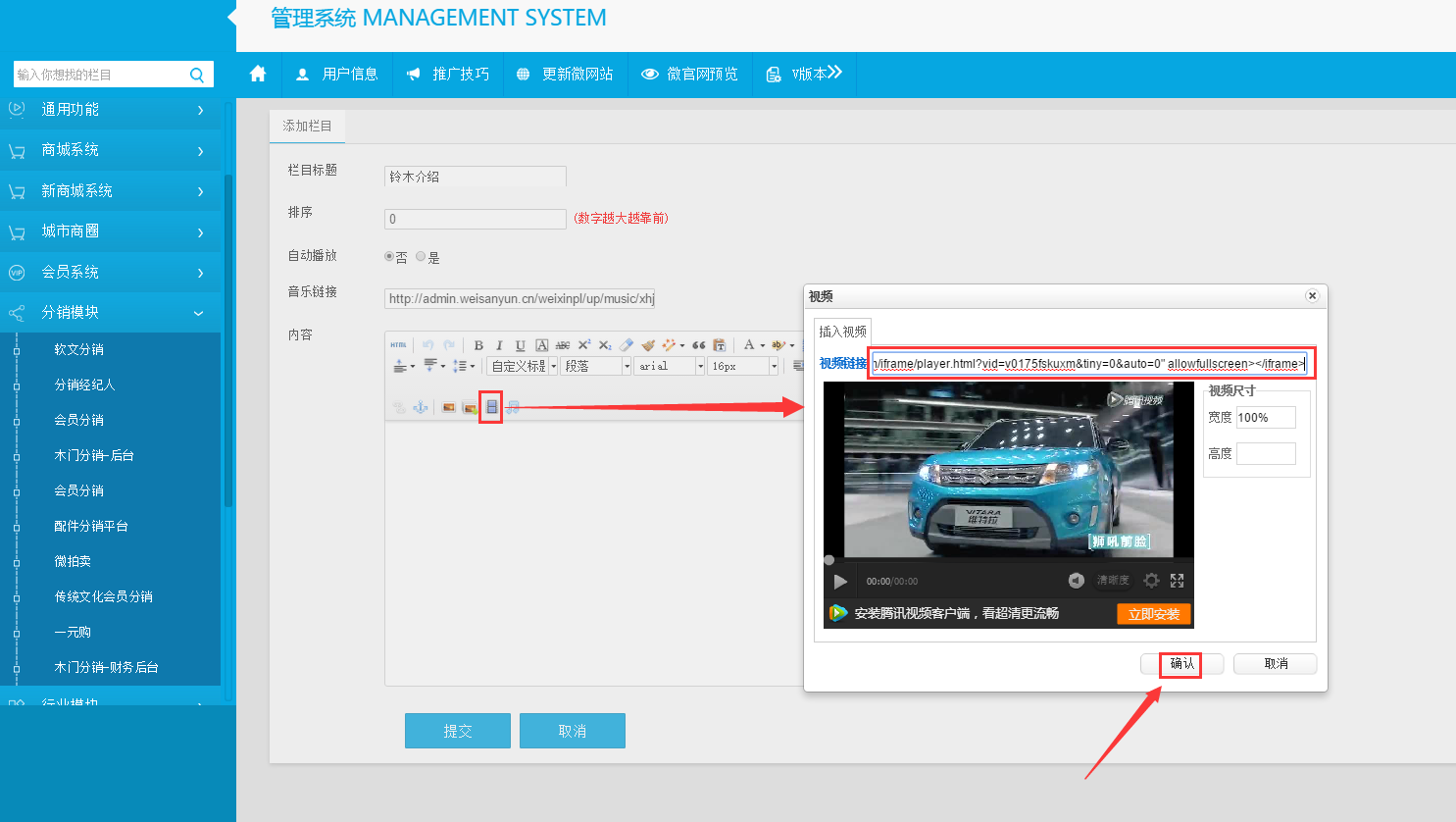Open the home icon in navigation bar
The image size is (1456, 822).
click(258, 74)
